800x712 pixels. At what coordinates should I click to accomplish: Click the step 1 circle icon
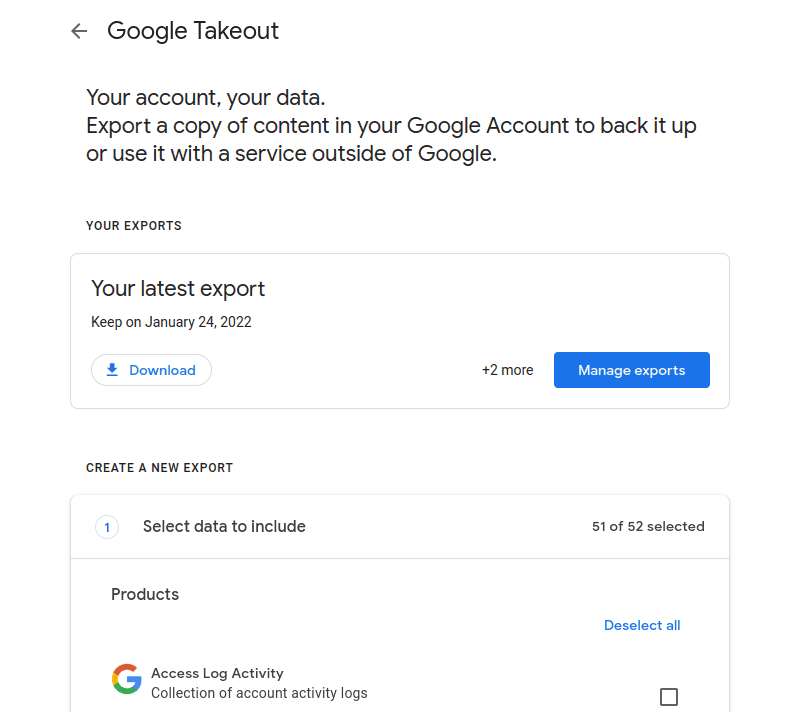[x=107, y=527]
